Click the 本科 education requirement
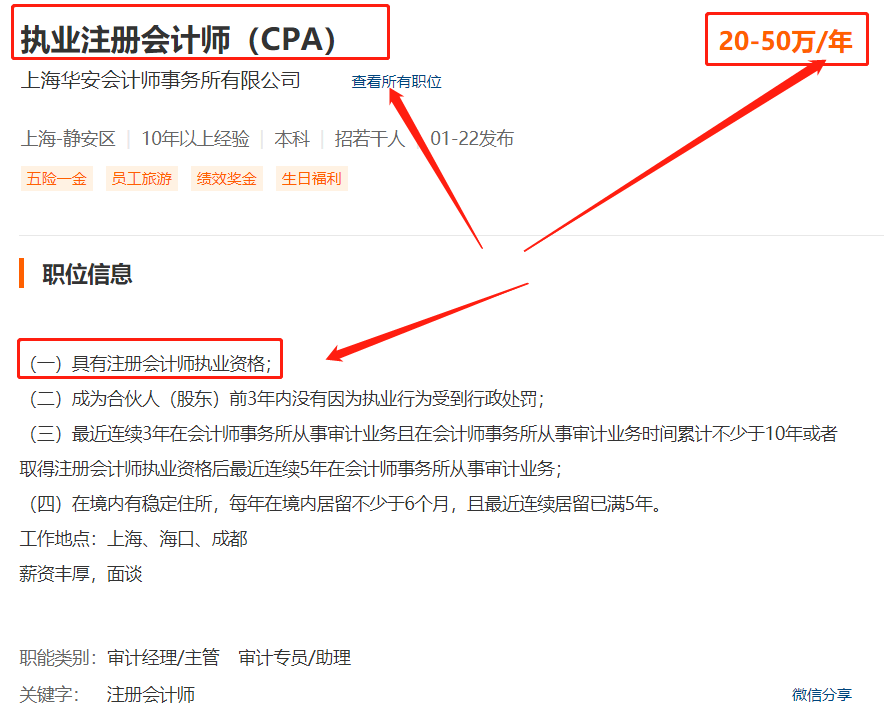 click(292, 139)
